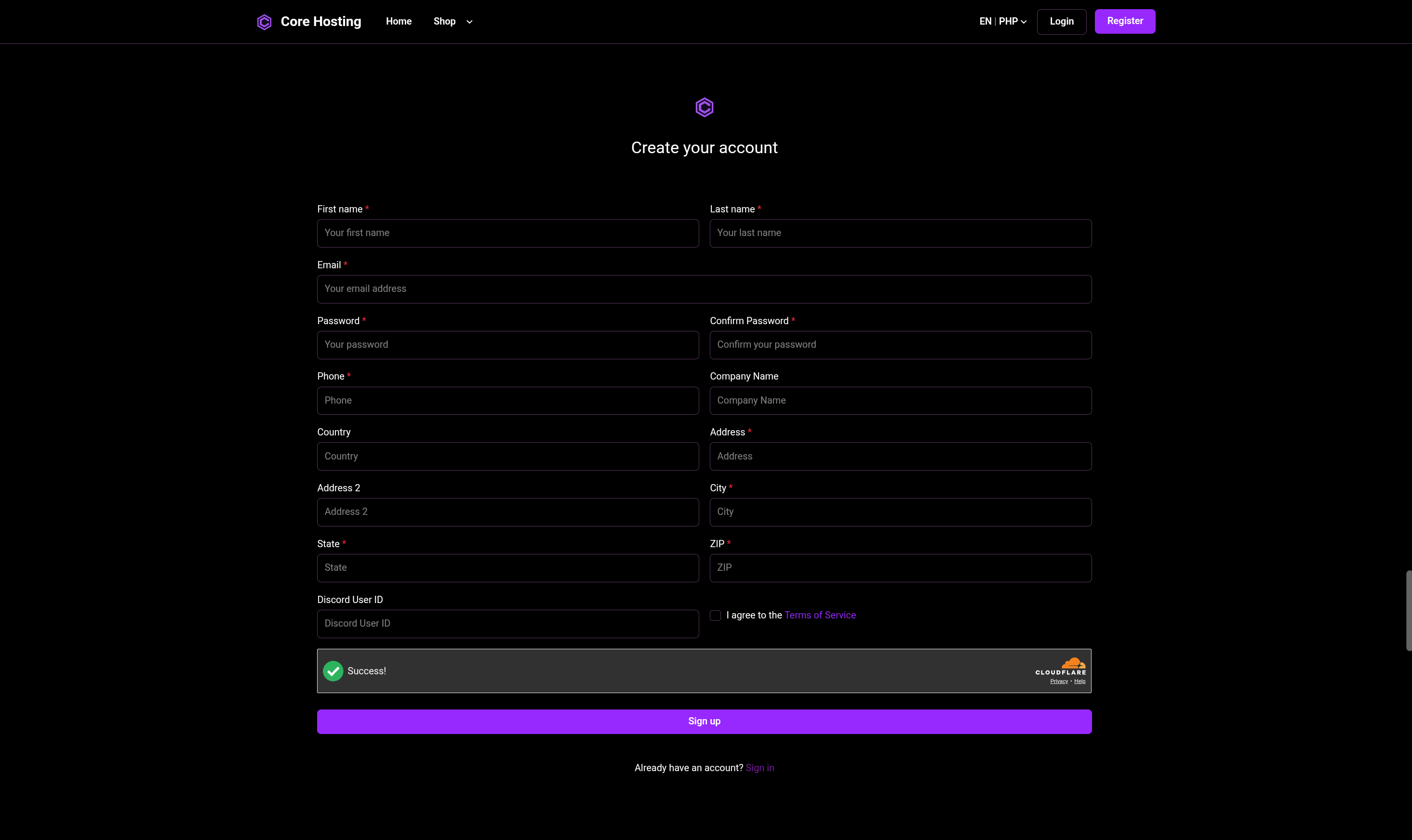Follow the Sign in link
Viewport: 1412px width, 840px height.
[x=759, y=768]
